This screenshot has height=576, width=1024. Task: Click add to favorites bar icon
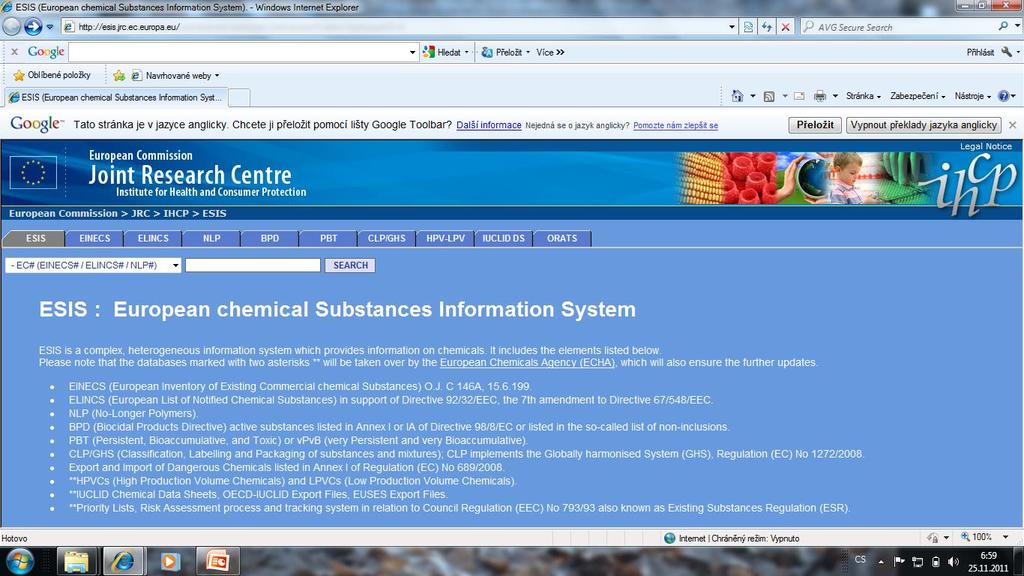pos(119,76)
